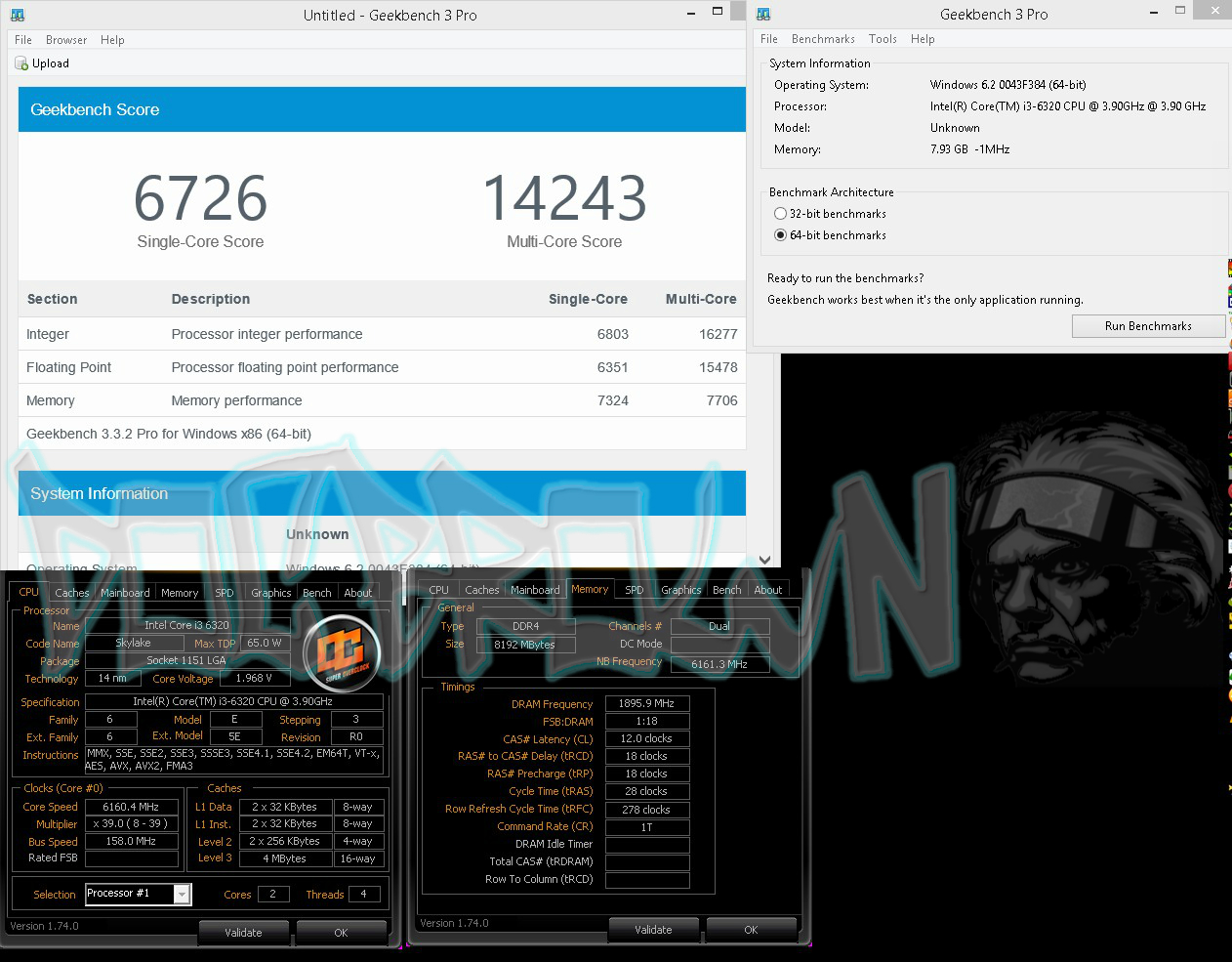
Task: Click the Geekbench 3 Pro window title icon
Action: pos(763,14)
